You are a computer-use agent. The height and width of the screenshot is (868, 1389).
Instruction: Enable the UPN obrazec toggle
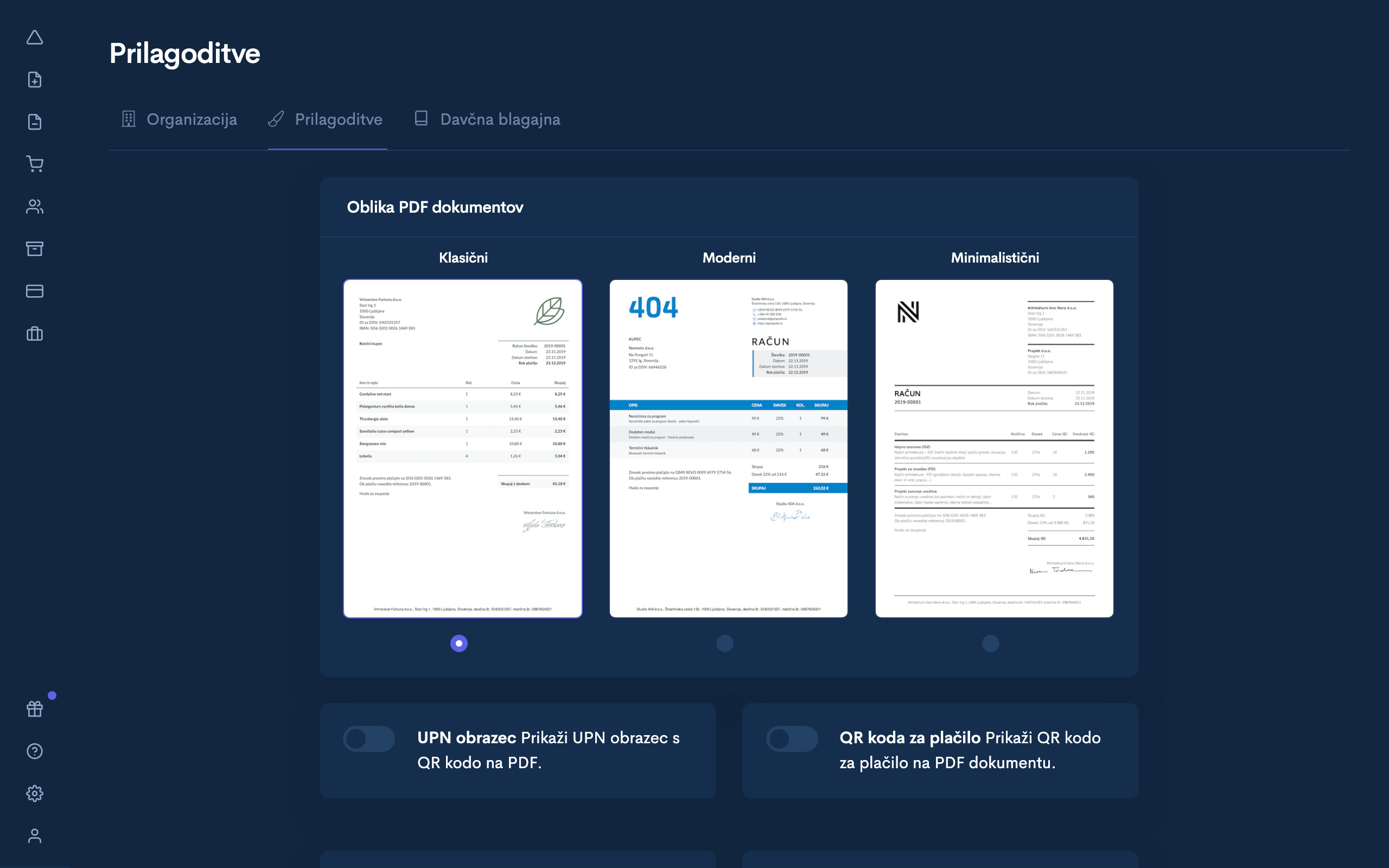369,739
